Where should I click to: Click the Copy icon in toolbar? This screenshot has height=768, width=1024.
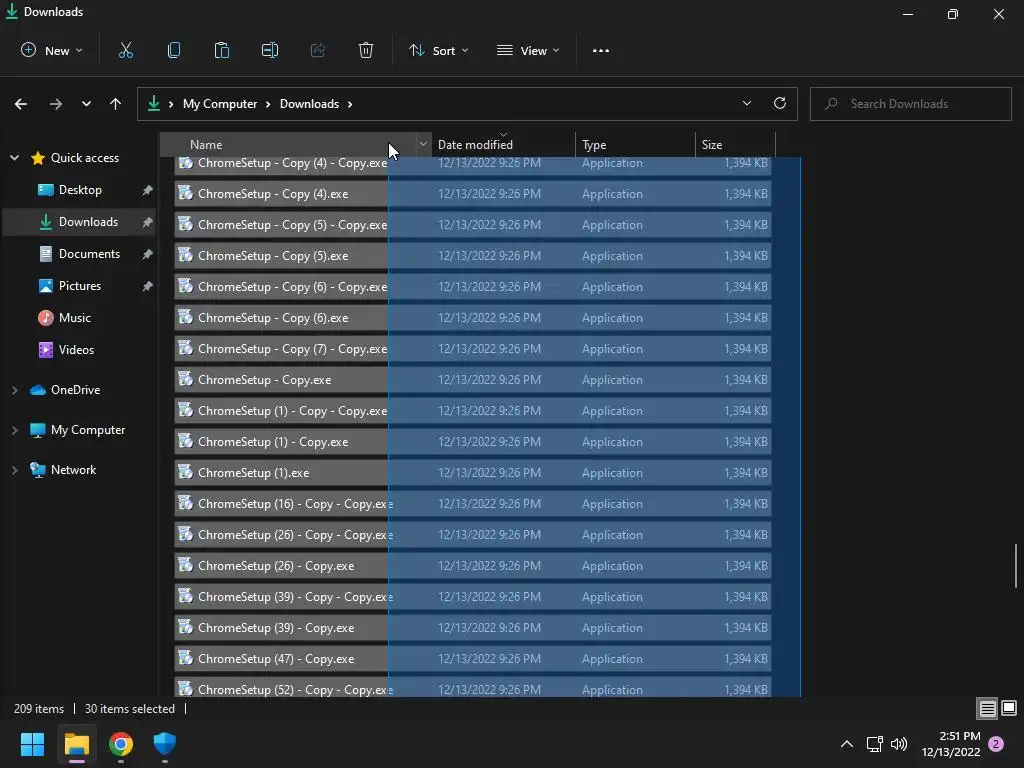[x=174, y=50]
